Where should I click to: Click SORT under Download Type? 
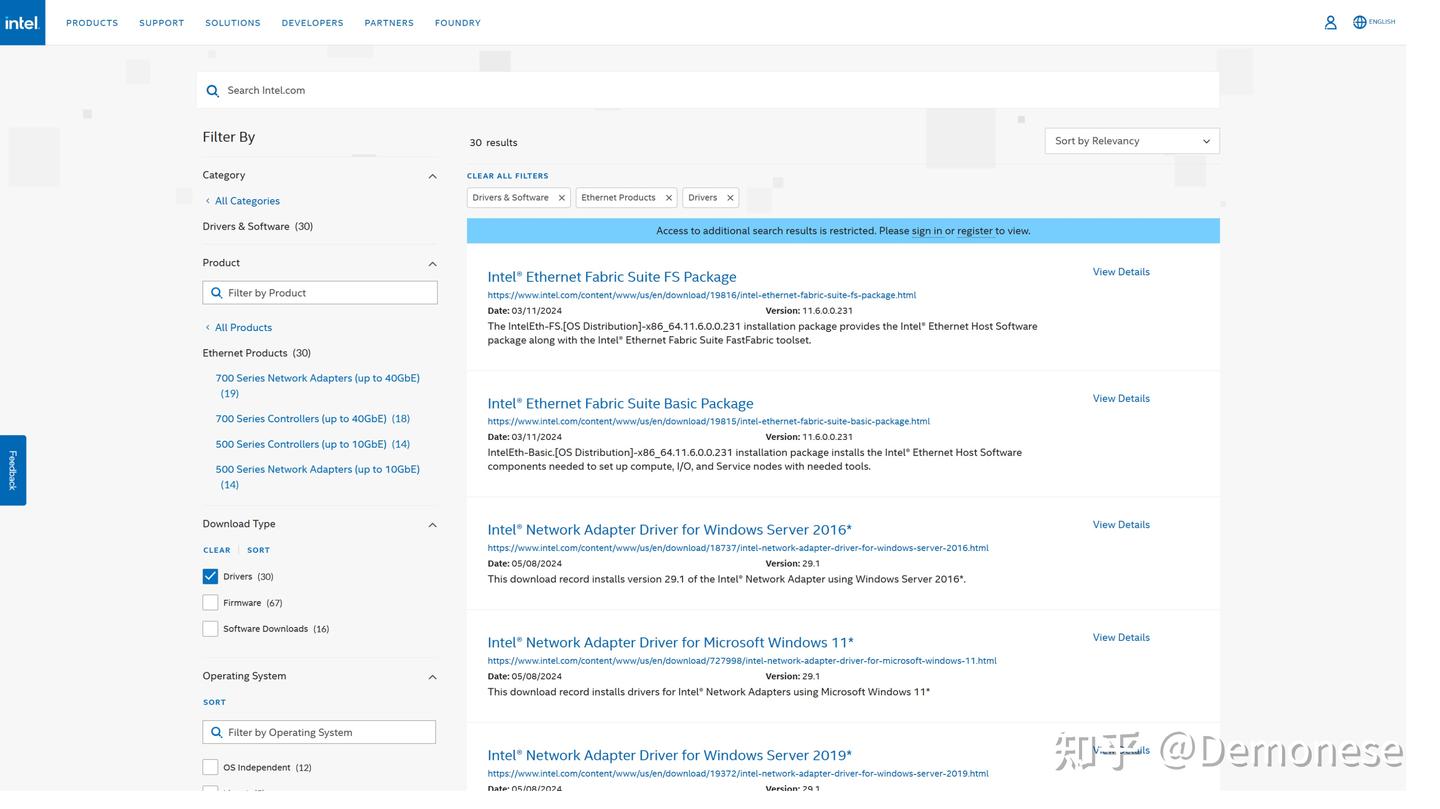(259, 550)
